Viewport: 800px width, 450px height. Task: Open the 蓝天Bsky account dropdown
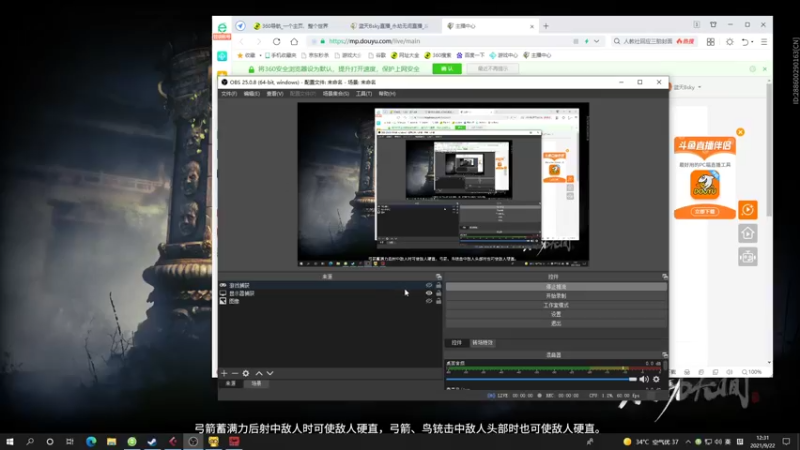686,87
